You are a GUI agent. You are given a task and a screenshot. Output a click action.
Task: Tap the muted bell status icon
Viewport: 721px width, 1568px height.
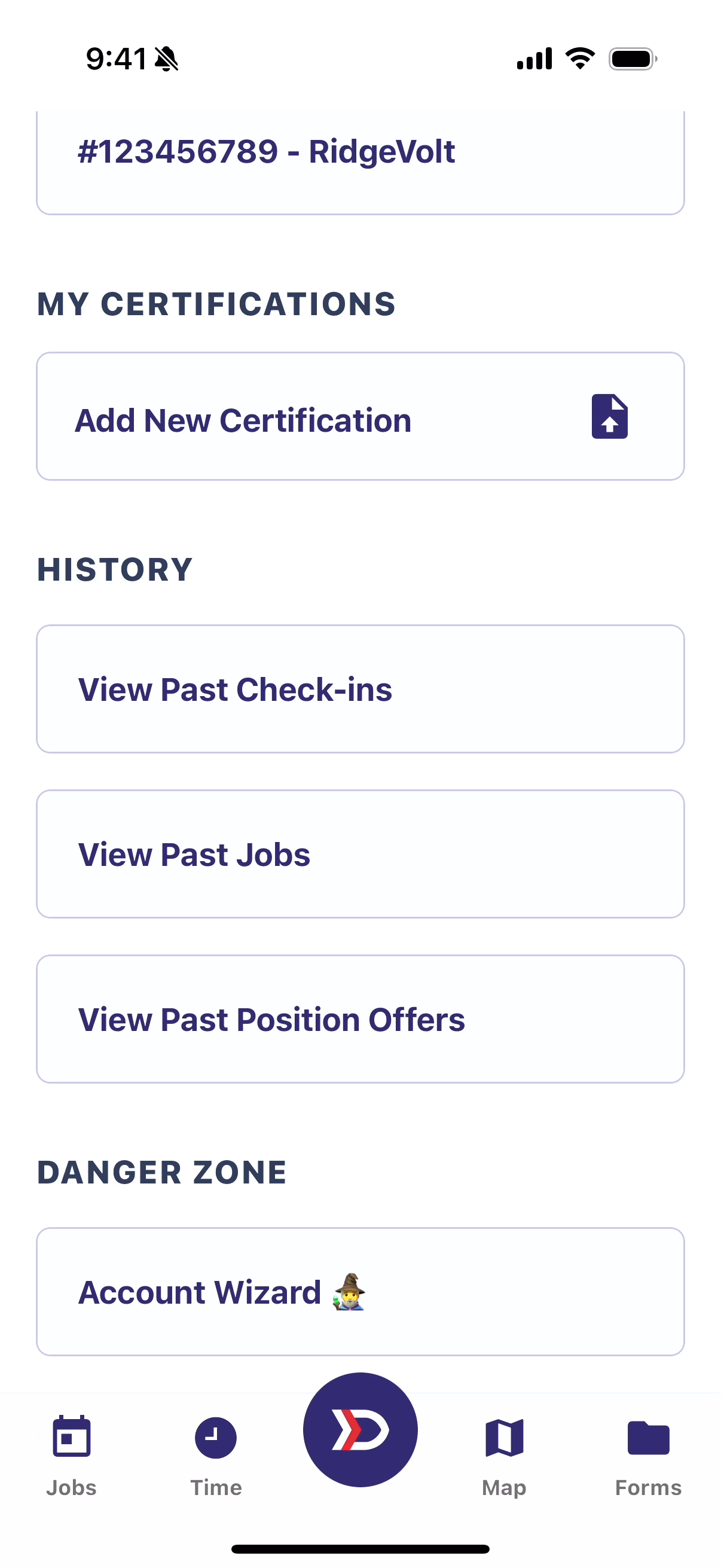pyautogui.click(x=166, y=59)
